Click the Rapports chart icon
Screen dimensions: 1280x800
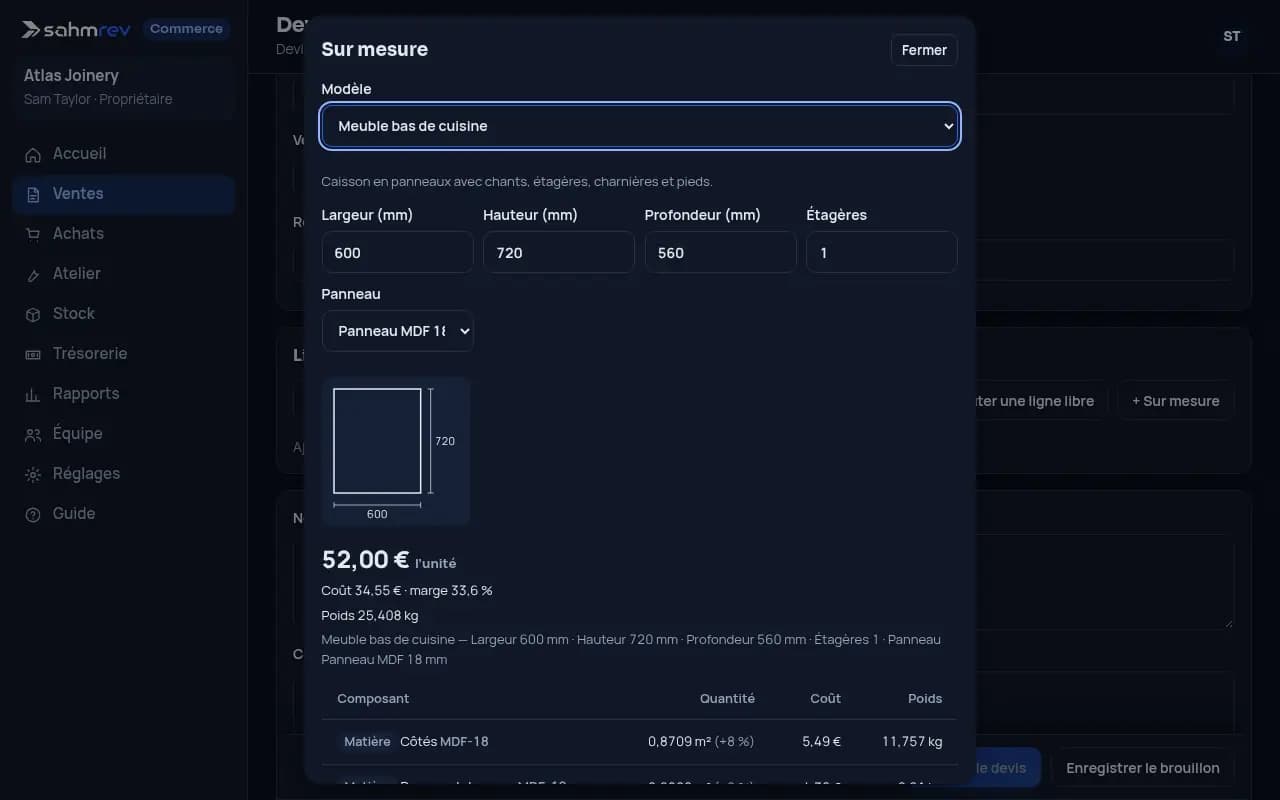[33, 394]
